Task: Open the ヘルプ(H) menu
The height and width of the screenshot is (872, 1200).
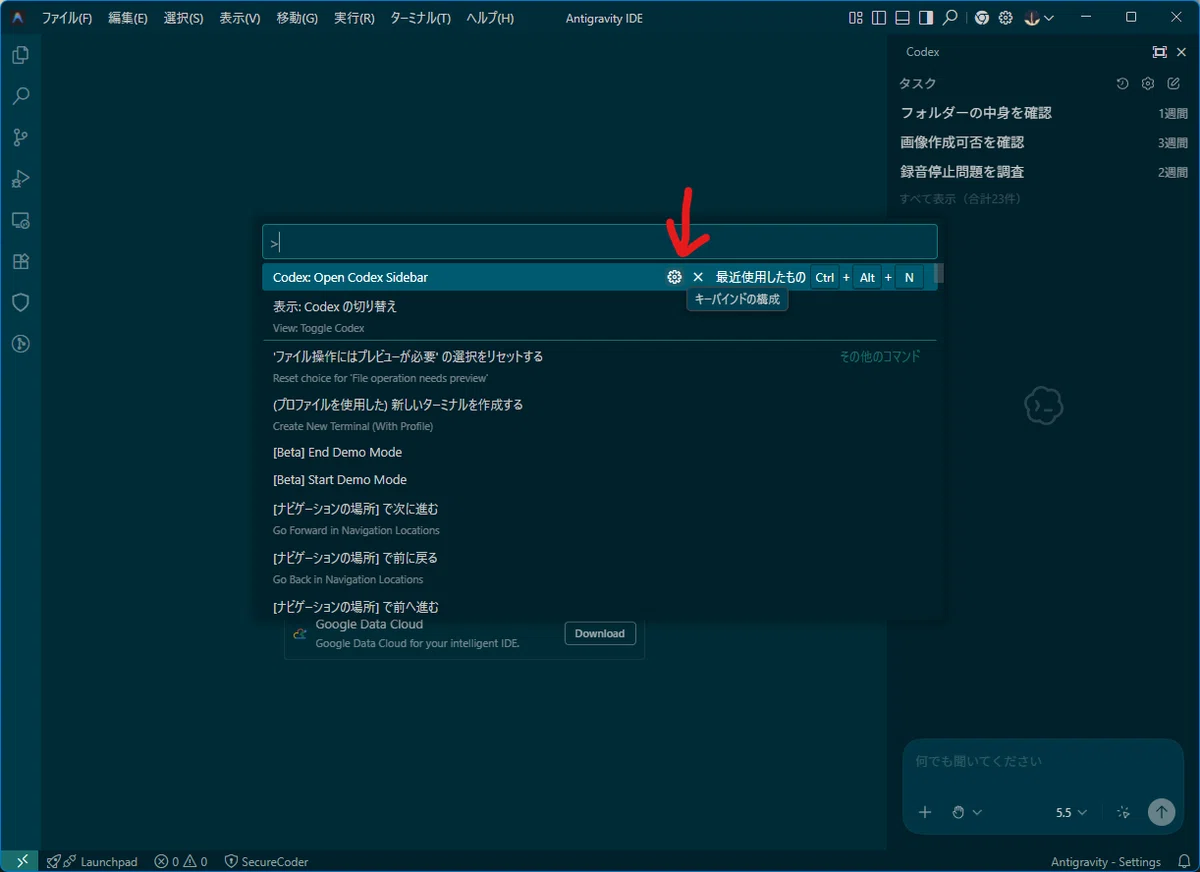Action: [x=490, y=18]
